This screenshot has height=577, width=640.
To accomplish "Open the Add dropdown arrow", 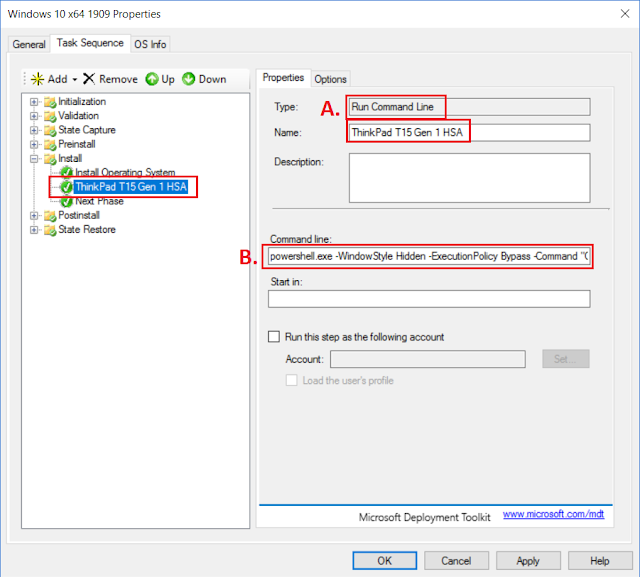I will (75, 80).
